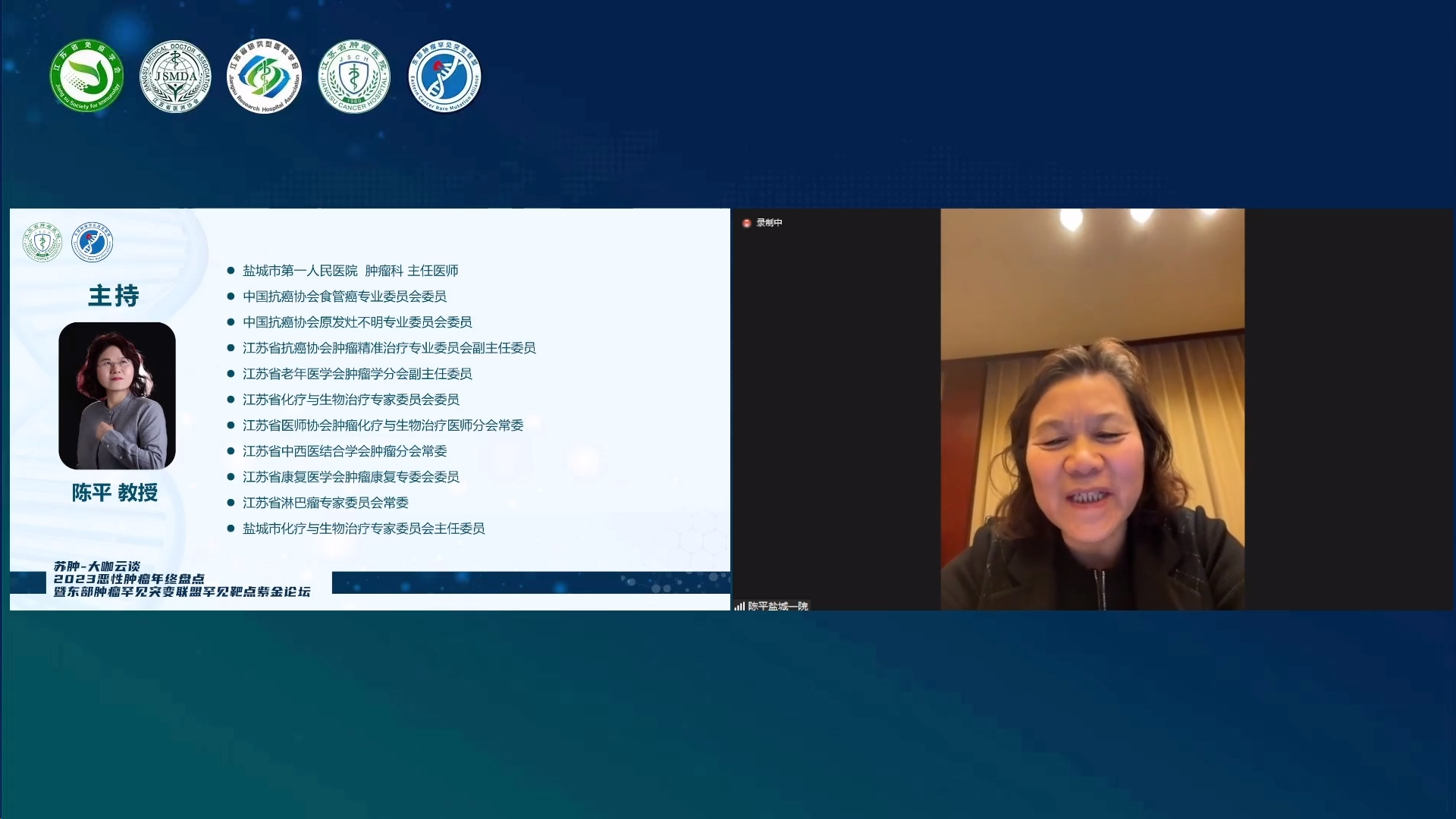
Task: Click the red recording indicator icon
Action: click(x=746, y=223)
